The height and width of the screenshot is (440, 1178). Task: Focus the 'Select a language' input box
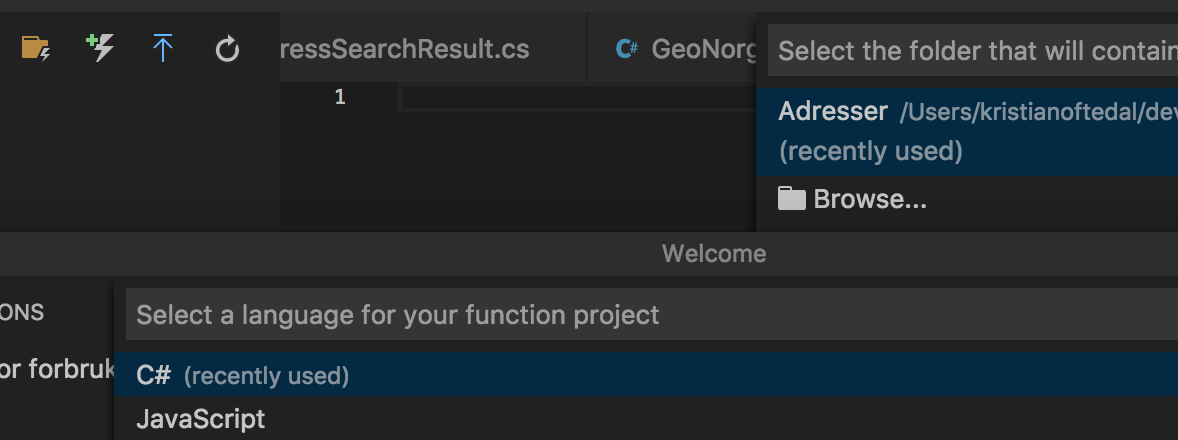[x=650, y=315]
